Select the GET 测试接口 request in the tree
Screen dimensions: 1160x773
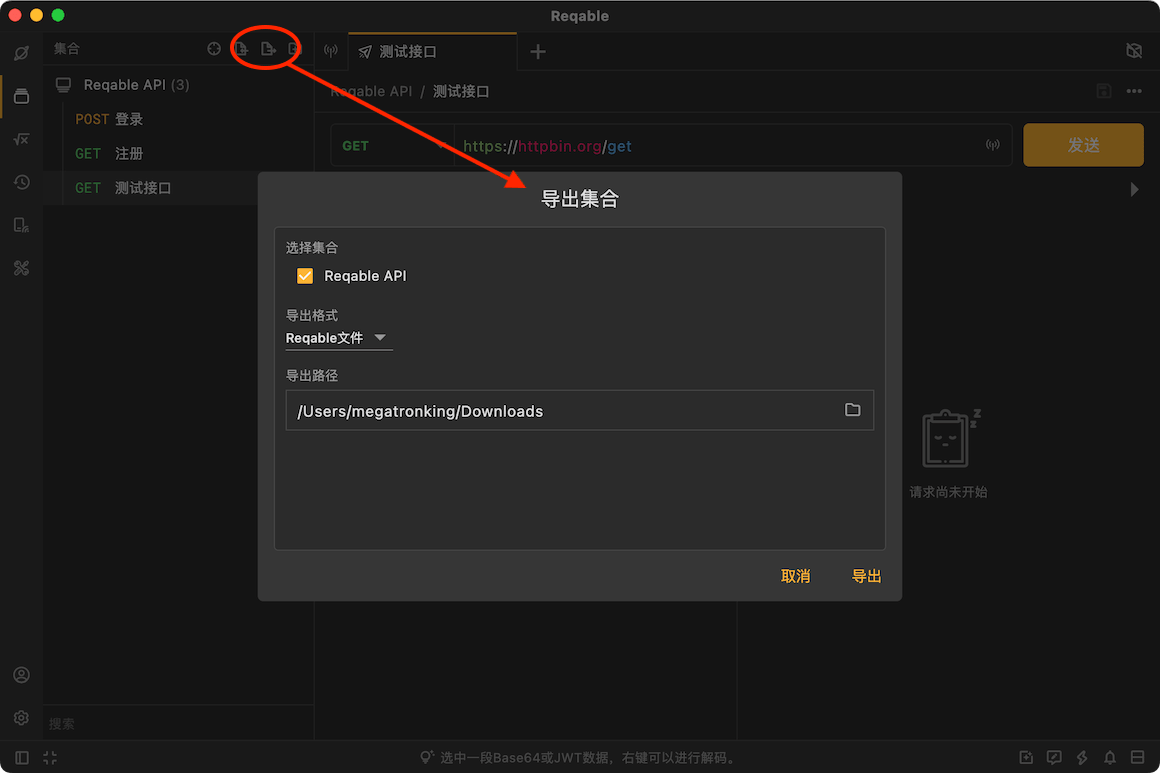(x=151, y=188)
